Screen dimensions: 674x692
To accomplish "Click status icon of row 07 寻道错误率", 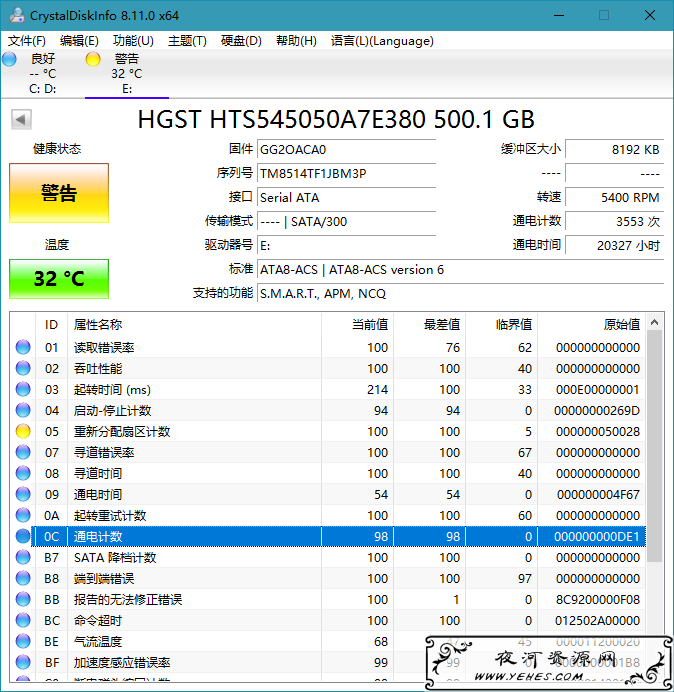I will [23, 452].
